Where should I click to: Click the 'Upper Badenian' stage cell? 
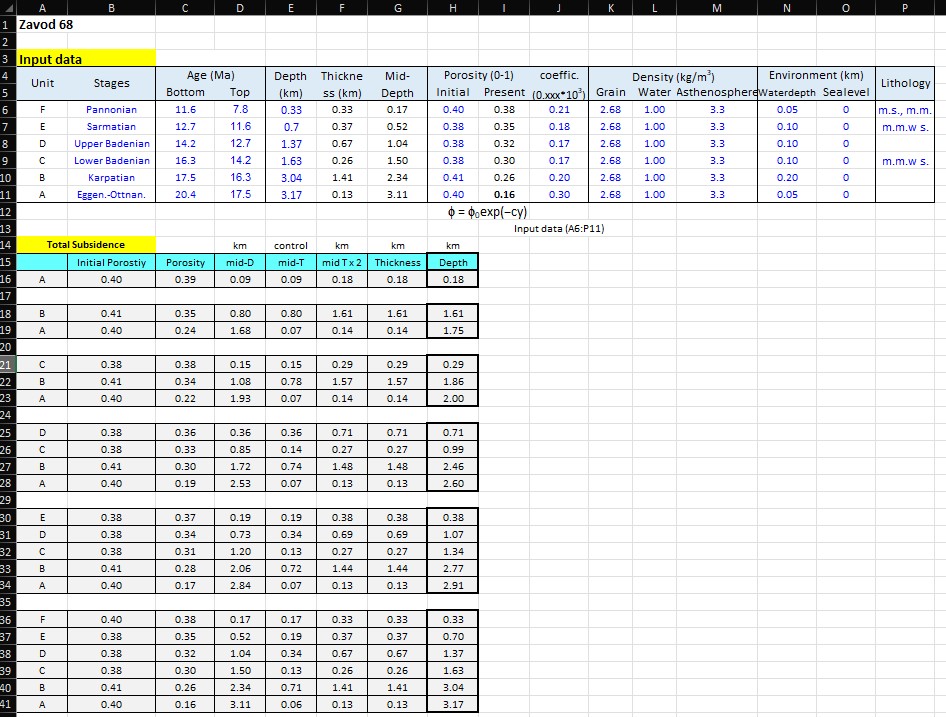click(112, 144)
